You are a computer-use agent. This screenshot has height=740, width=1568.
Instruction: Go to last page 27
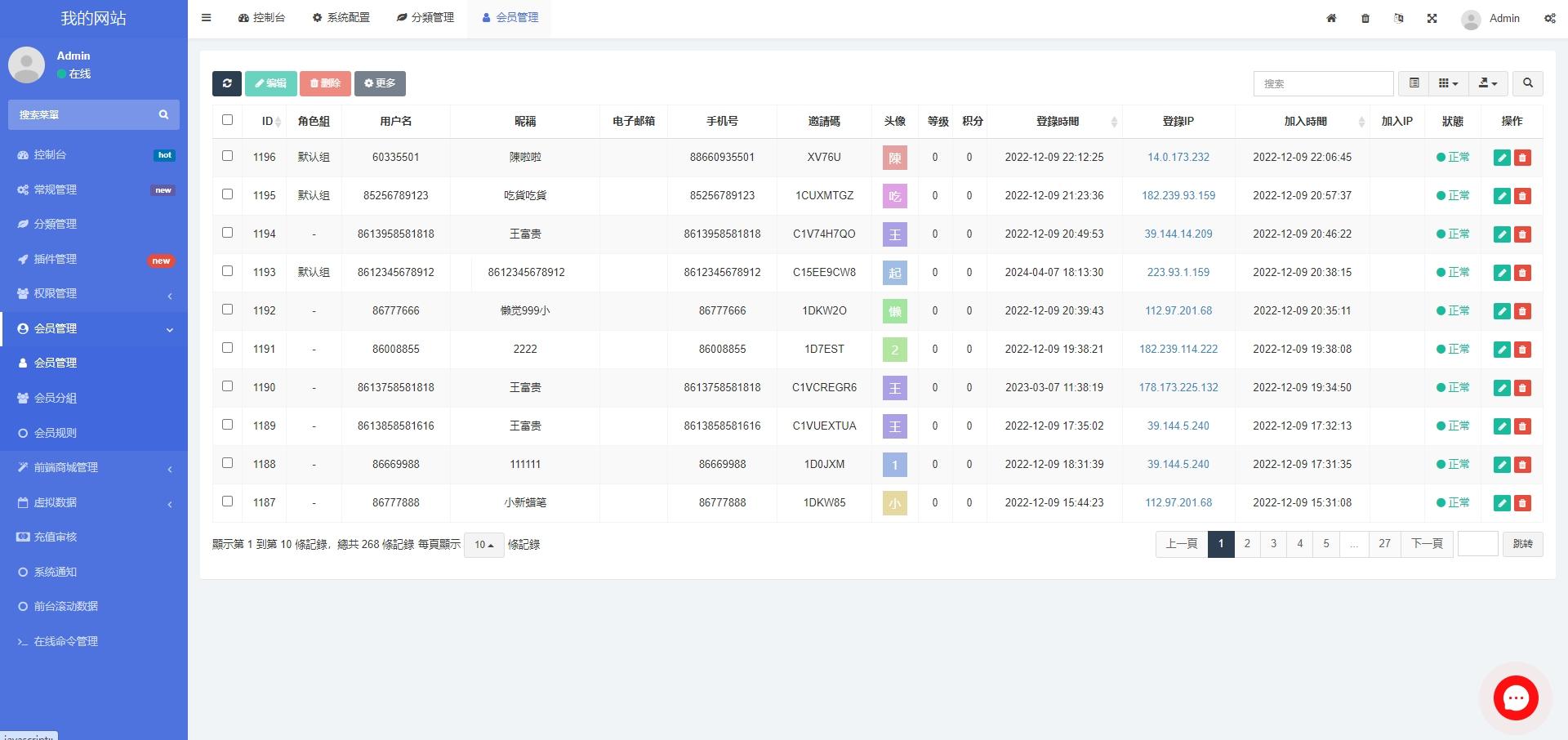(x=1384, y=544)
